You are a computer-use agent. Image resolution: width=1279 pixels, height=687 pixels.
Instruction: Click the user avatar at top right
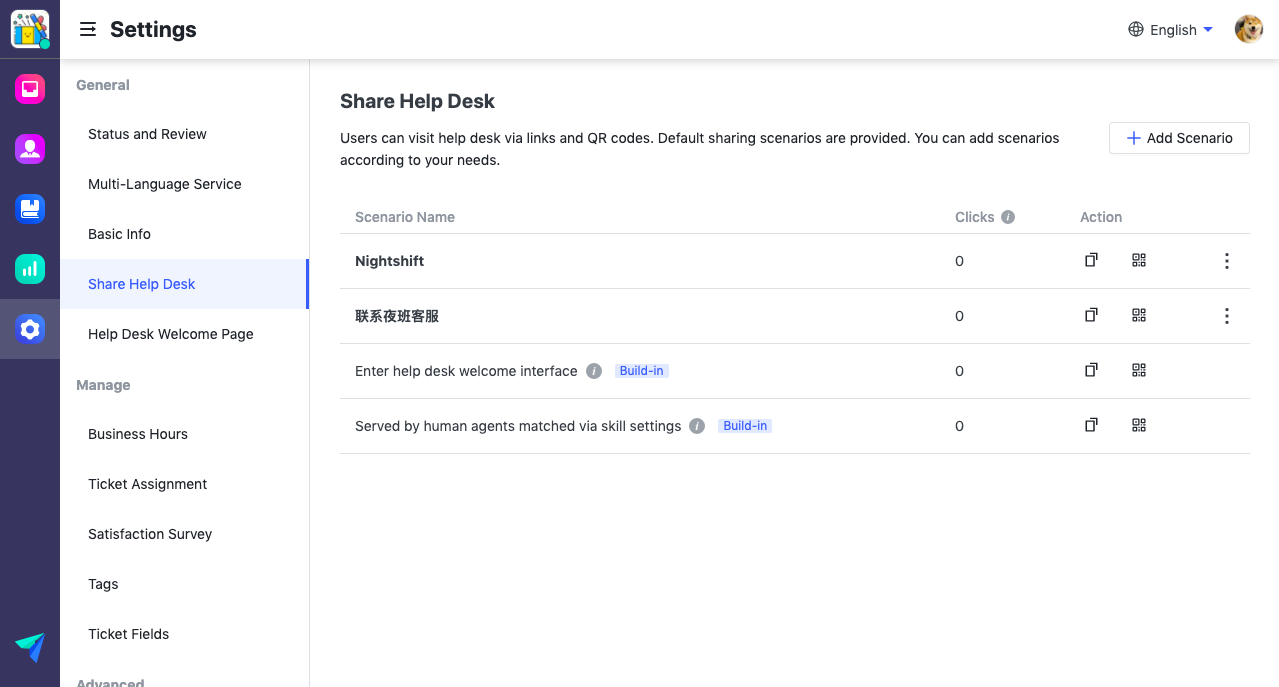(1248, 30)
